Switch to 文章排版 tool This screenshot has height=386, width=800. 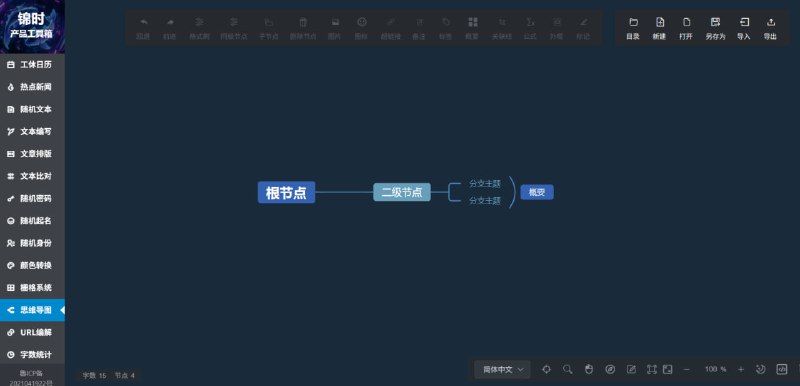(x=33, y=154)
